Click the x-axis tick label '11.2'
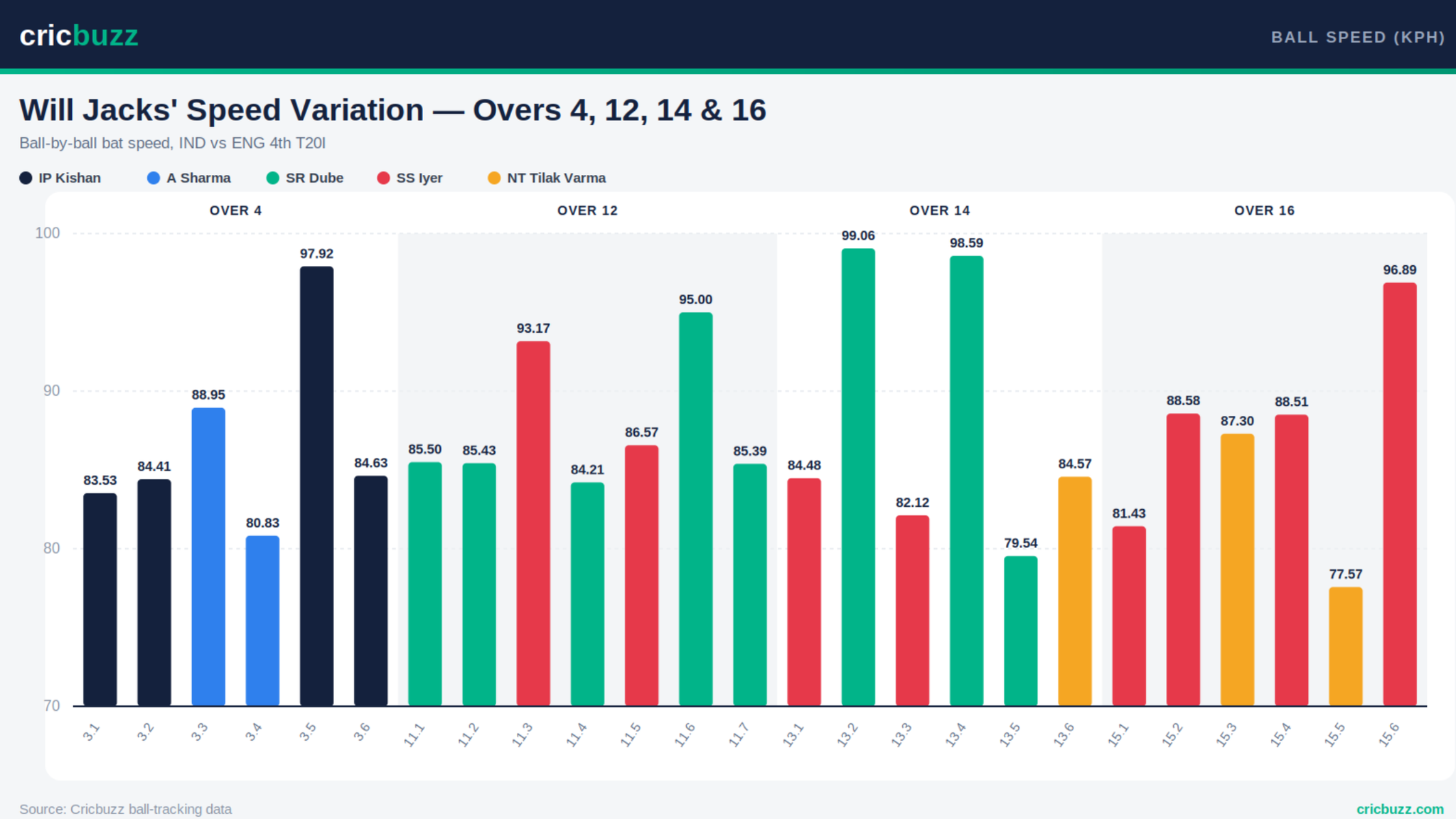This screenshot has height=819, width=1456. [468, 734]
